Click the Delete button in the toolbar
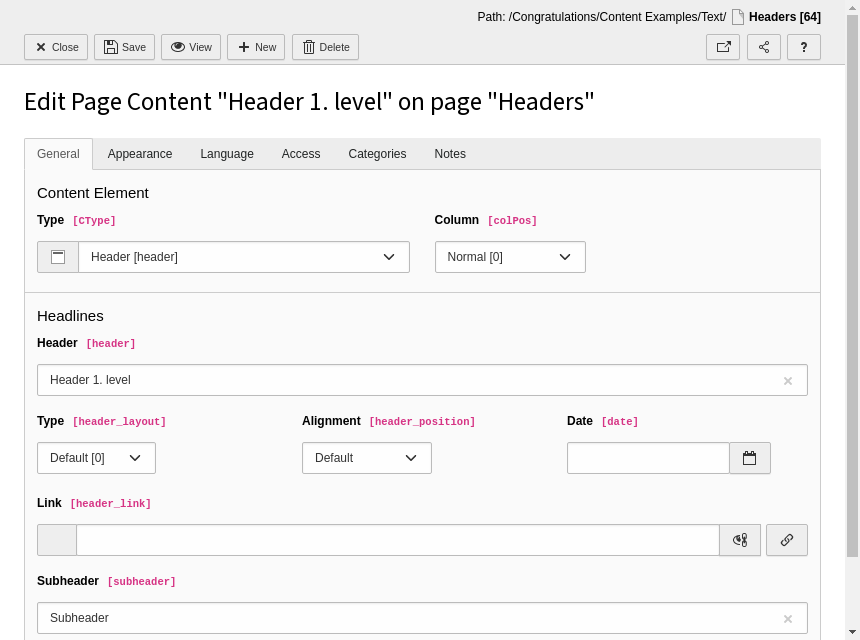The width and height of the screenshot is (860, 640). tap(325, 47)
